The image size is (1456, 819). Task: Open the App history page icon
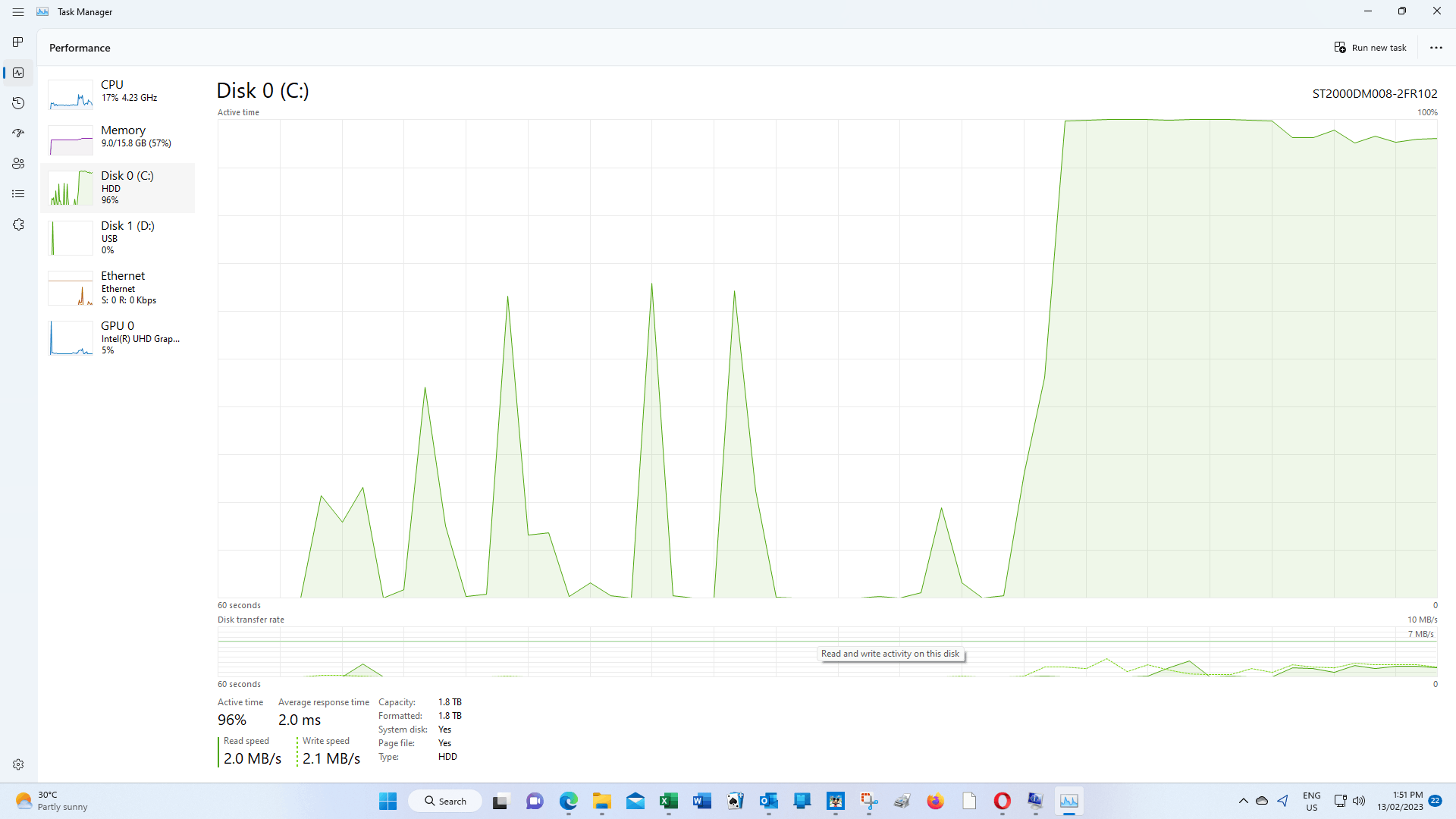[x=18, y=103]
